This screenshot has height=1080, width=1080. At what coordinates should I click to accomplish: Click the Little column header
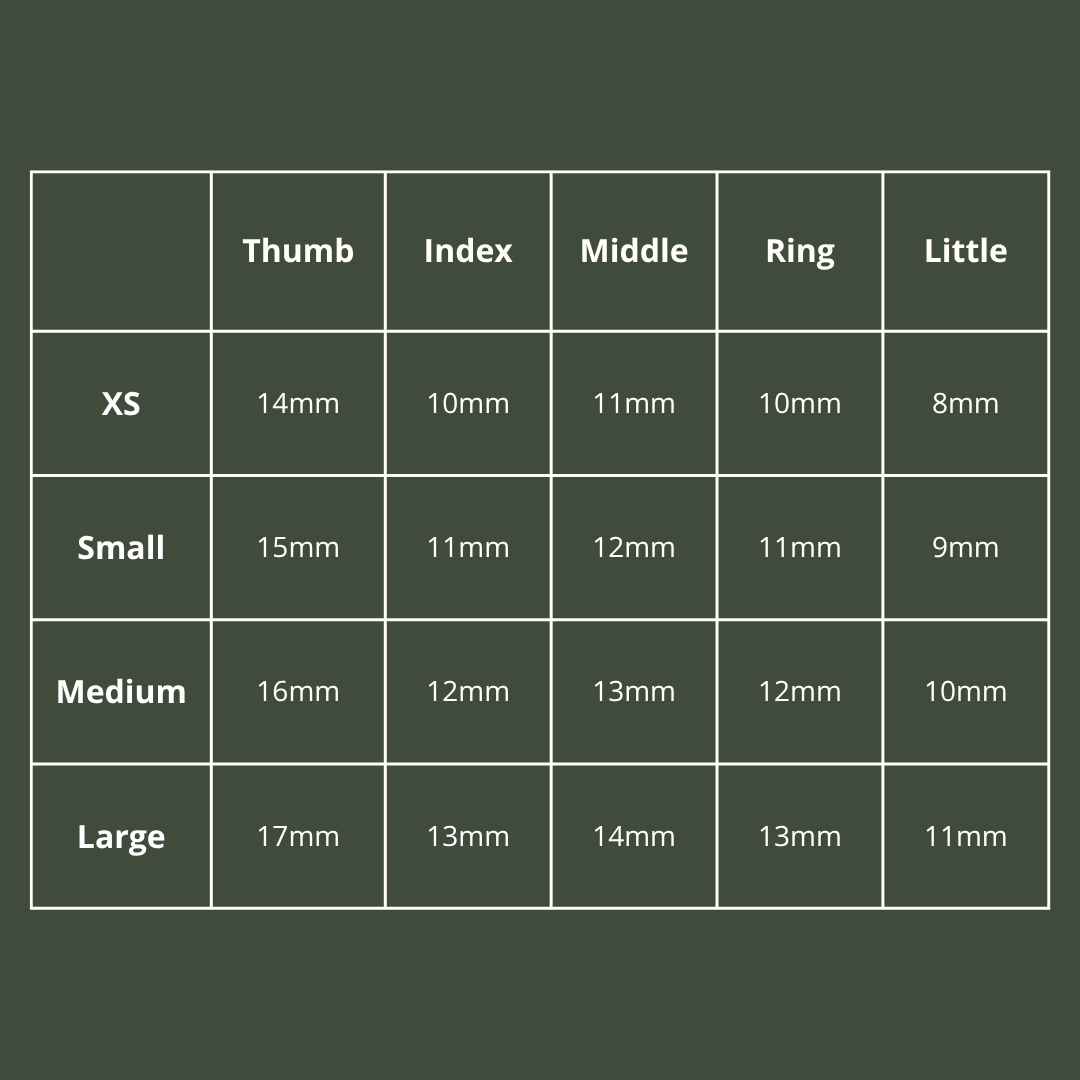pos(966,250)
